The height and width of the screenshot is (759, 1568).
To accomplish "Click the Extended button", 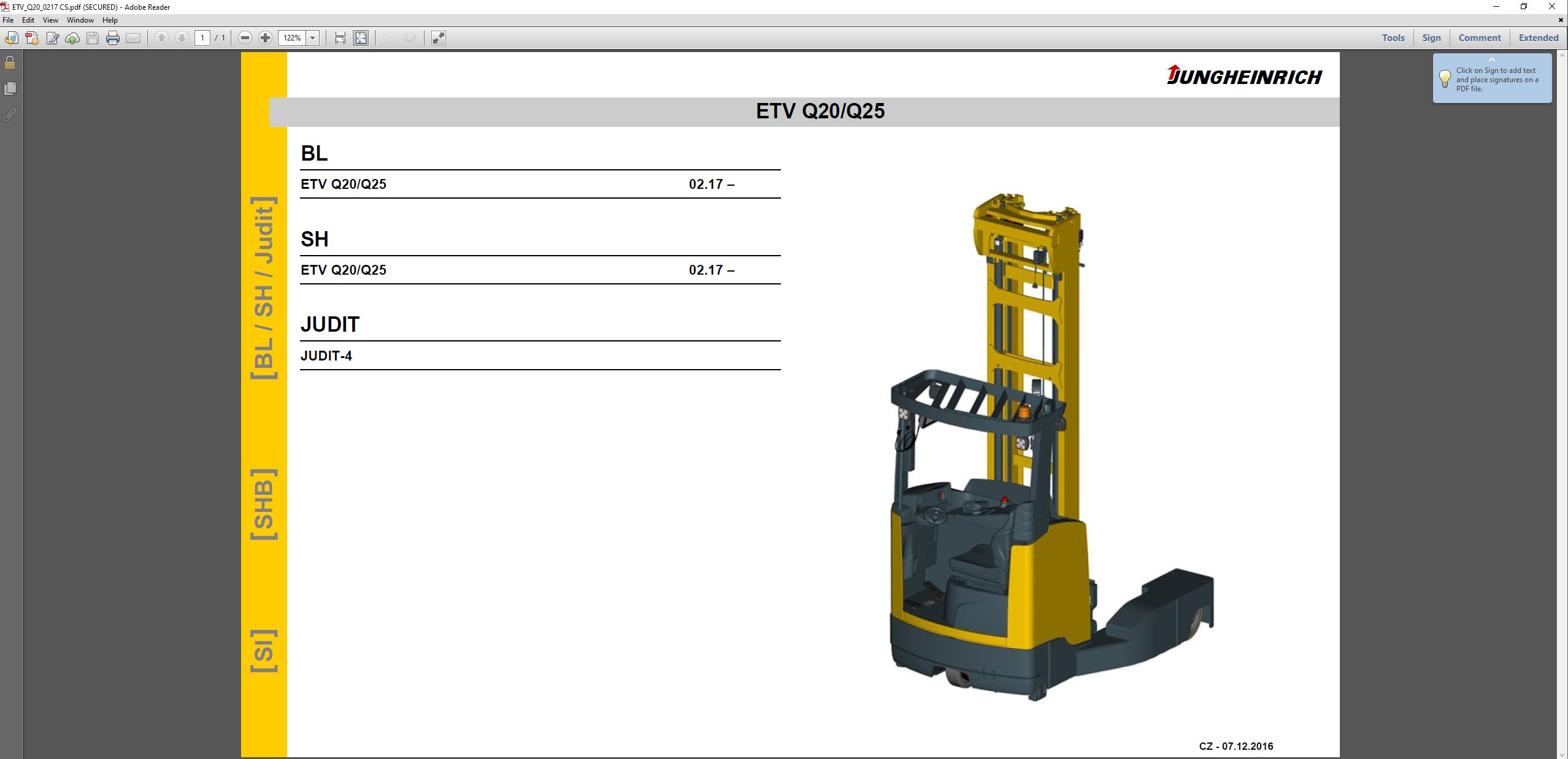I will (x=1537, y=37).
